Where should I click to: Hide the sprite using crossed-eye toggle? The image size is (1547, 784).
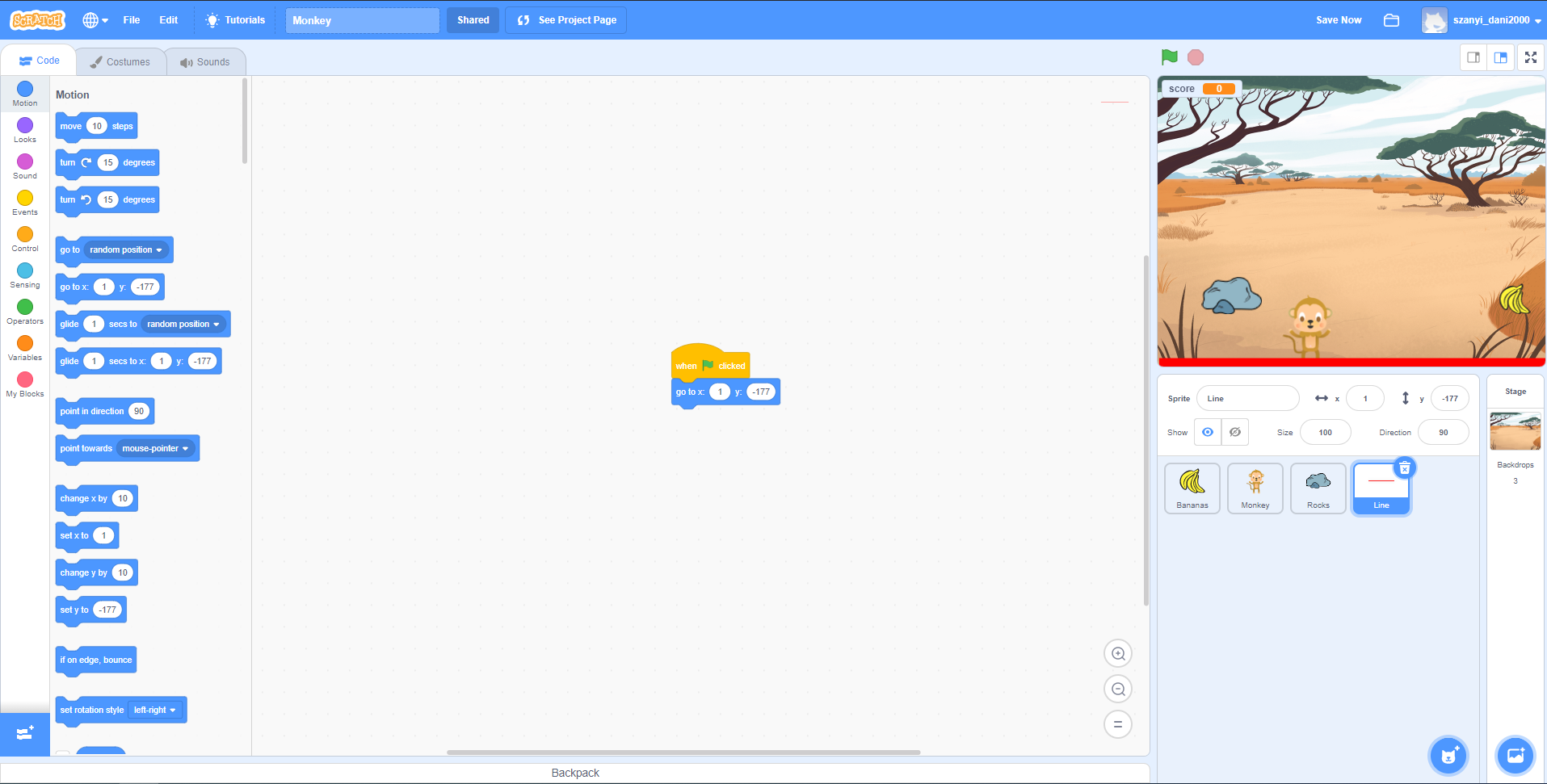click(1235, 432)
